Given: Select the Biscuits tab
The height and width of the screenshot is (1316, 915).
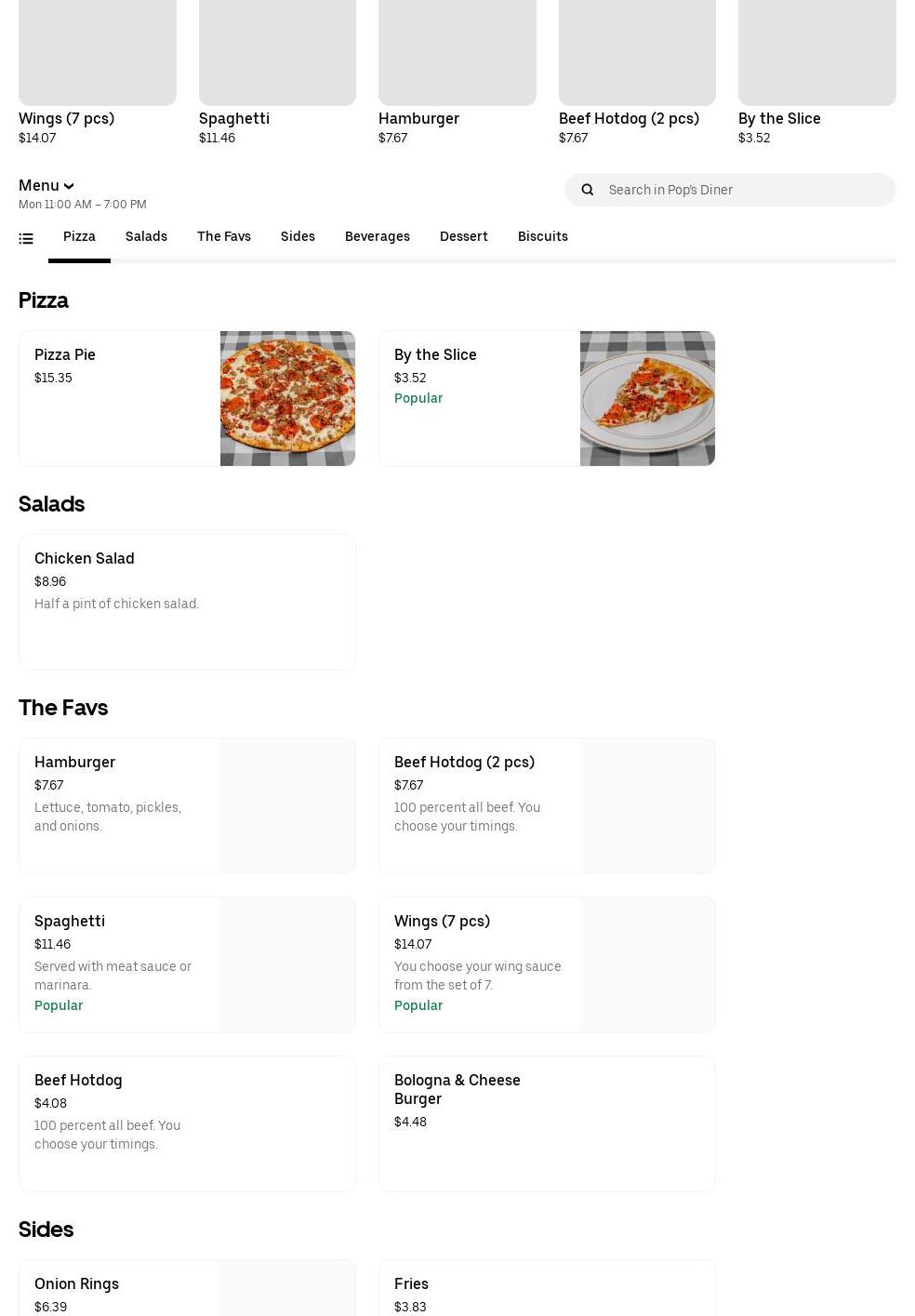Looking at the screenshot, I should (542, 236).
